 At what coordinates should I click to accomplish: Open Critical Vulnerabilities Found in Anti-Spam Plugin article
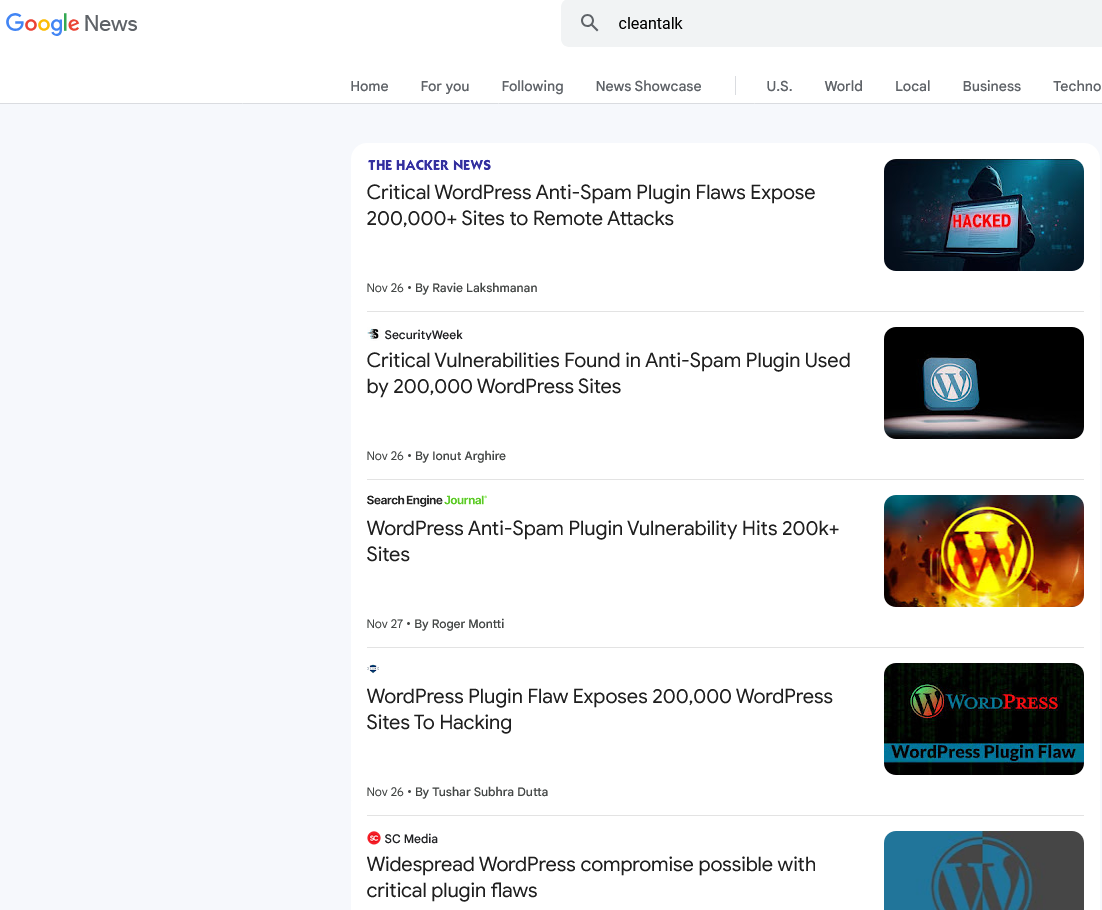point(608,373)
